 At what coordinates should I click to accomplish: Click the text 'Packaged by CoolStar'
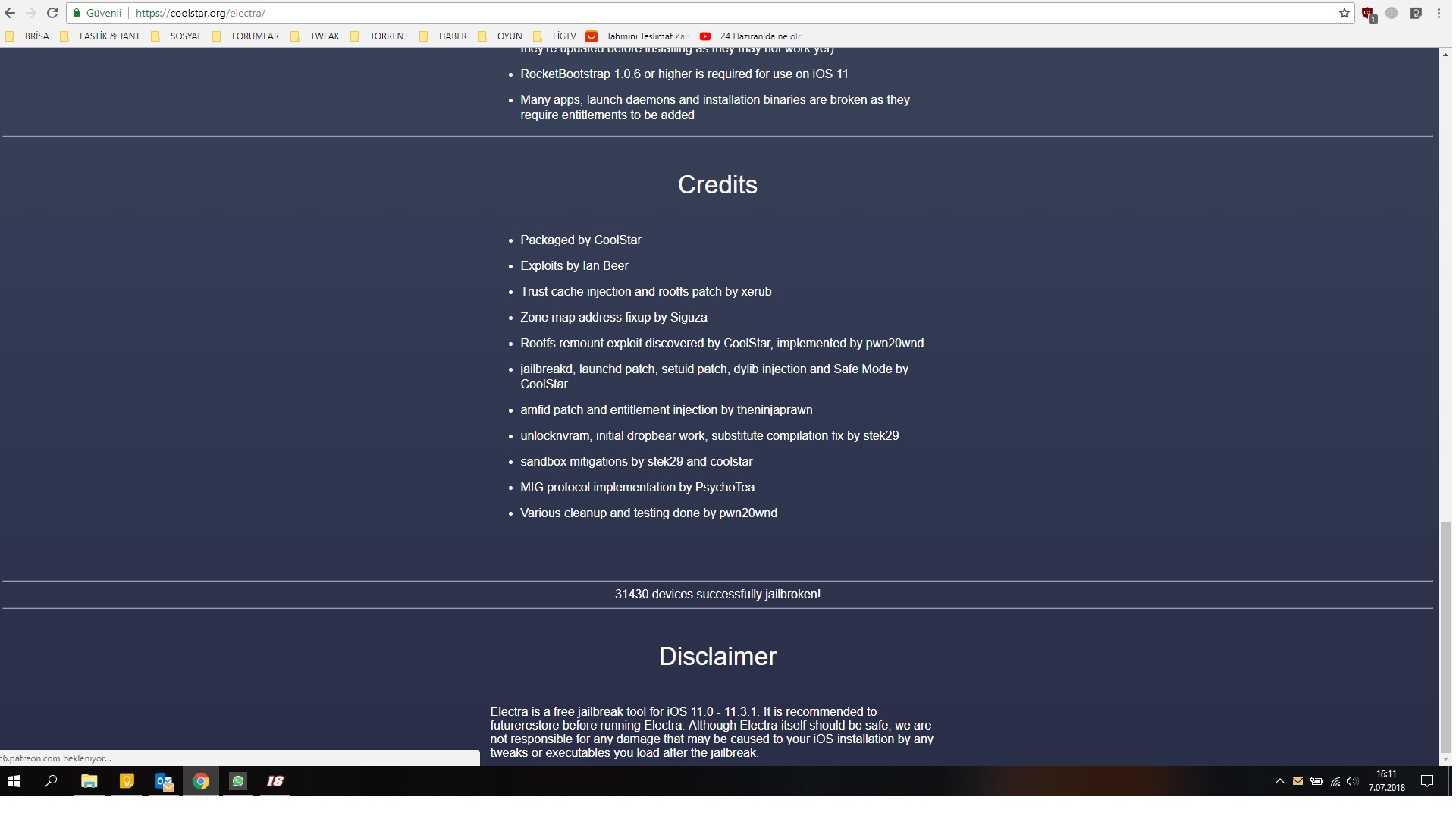click(x=581, y=240)
